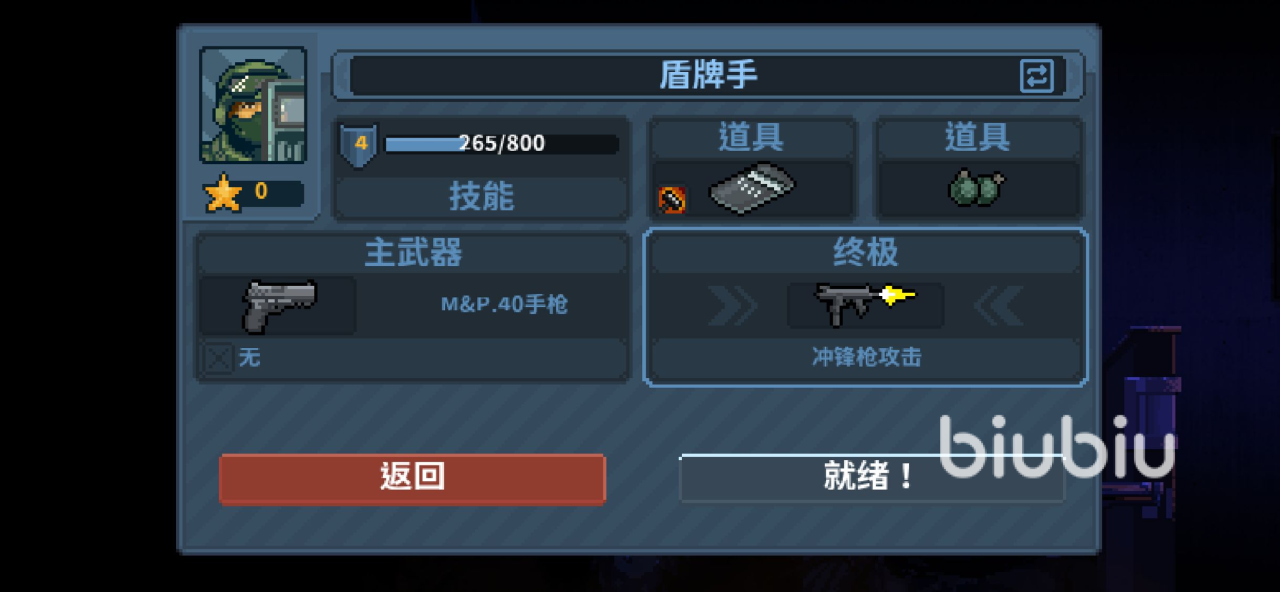Viewport: 1280px width, 592px height.
Task: Click the red 返回 back button
Action: pos(412,478)
